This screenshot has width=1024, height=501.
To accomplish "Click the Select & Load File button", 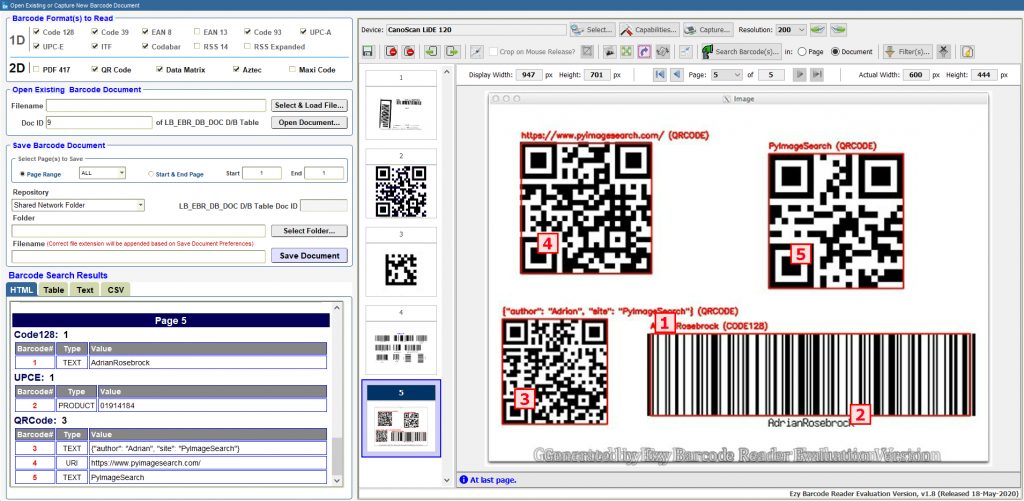I will 310,105.
